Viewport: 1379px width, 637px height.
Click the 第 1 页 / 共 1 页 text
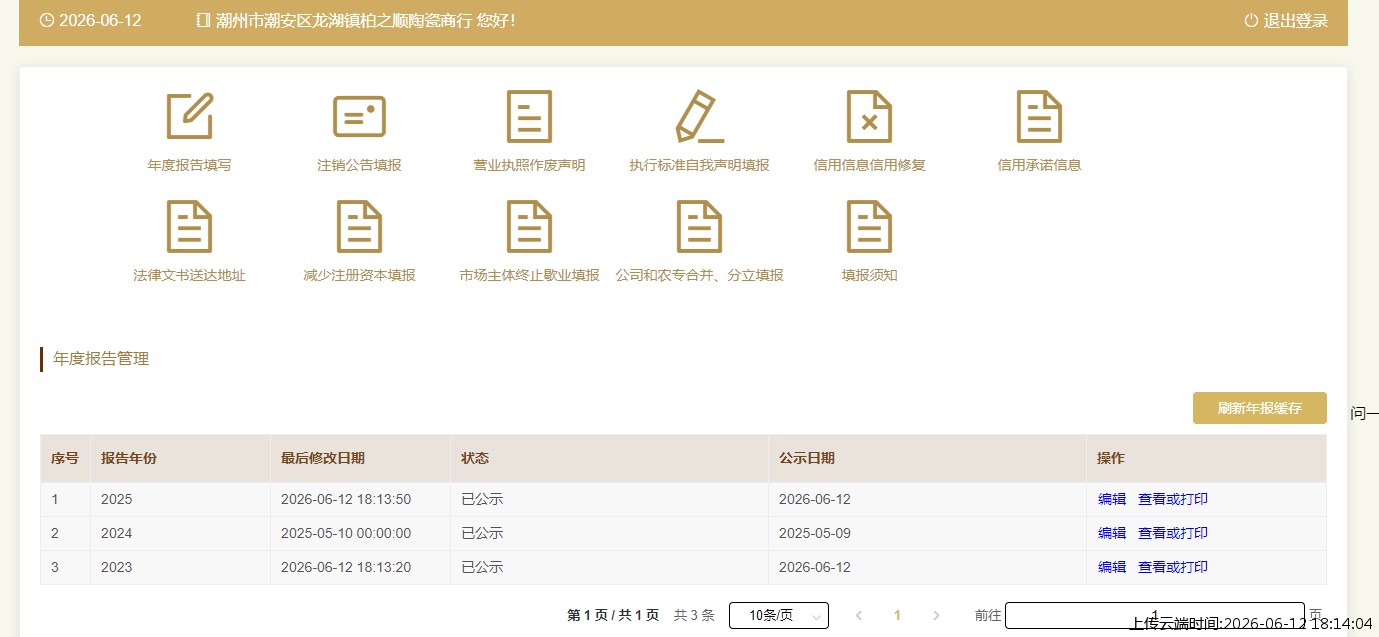click(x=613, y=616)
